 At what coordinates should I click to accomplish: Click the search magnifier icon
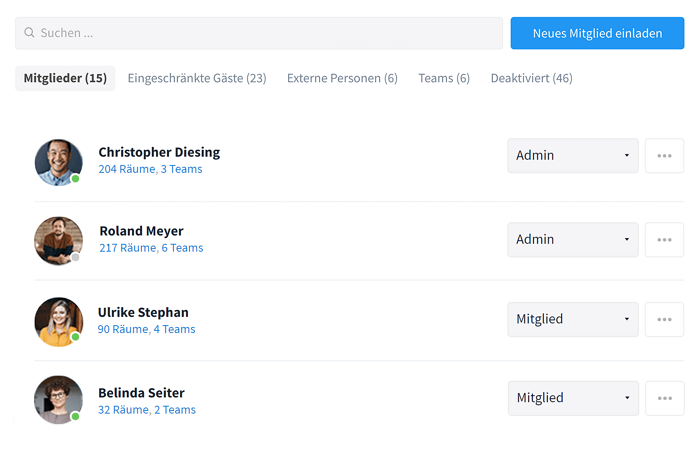(29, 33)
